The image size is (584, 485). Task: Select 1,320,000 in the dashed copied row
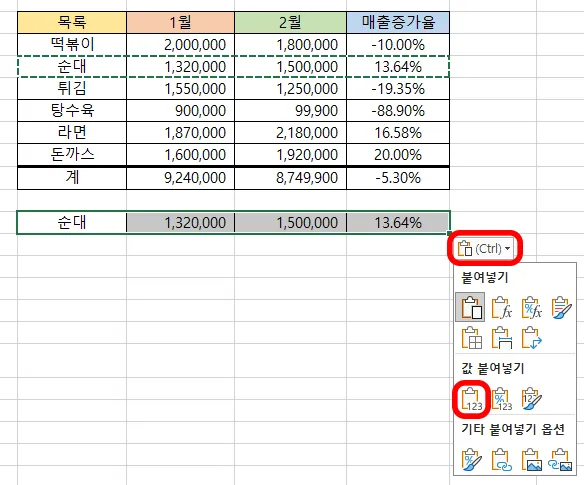[x=180, y=67]
